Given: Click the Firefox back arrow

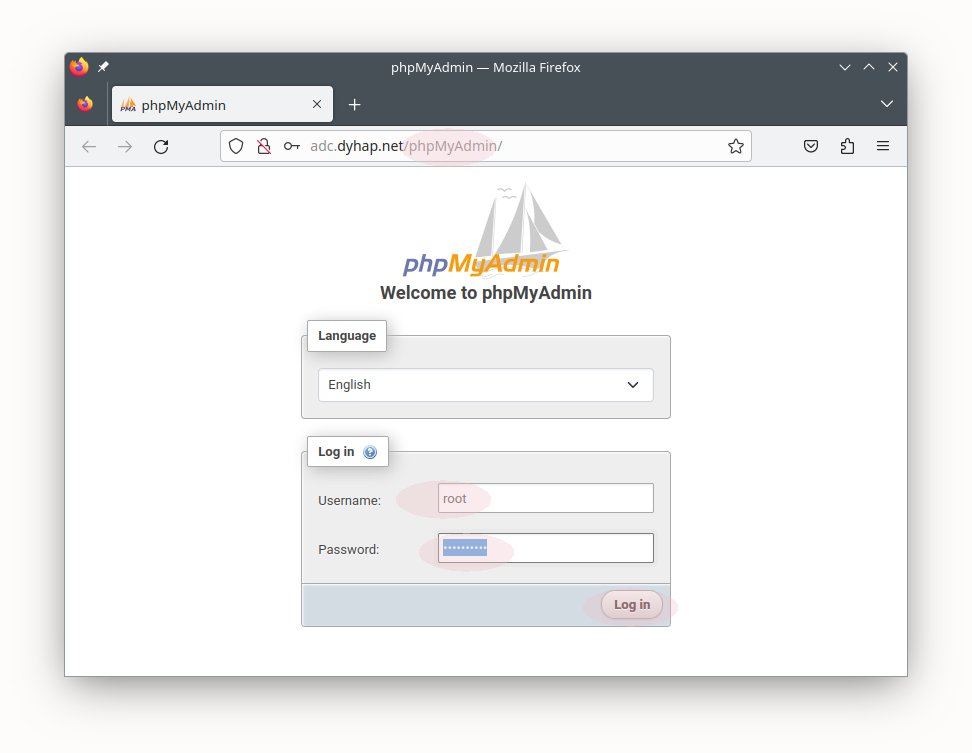Looking at the screenshot, I should pyautogui.click(x=89, y=146).
